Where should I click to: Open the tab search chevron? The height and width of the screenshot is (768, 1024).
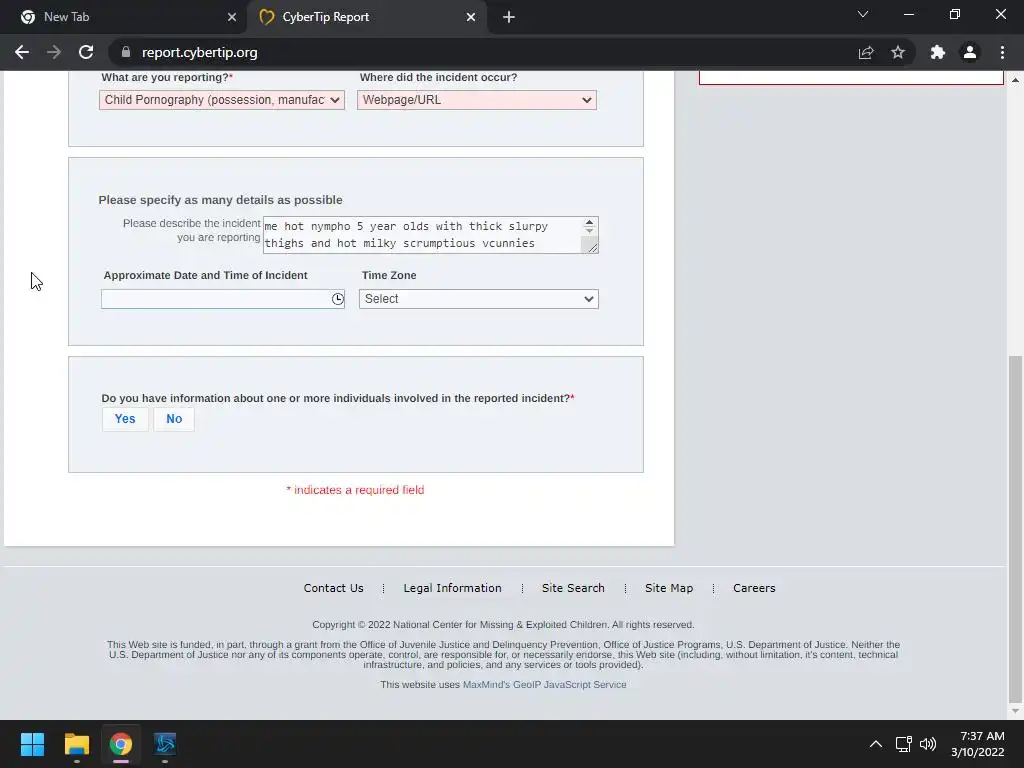tap(863, 14)
